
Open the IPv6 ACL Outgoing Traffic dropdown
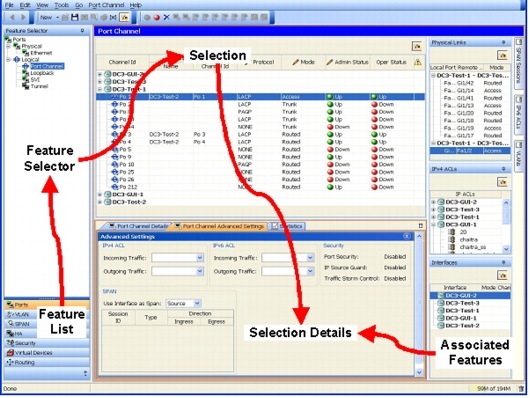[x=310, y=271]
